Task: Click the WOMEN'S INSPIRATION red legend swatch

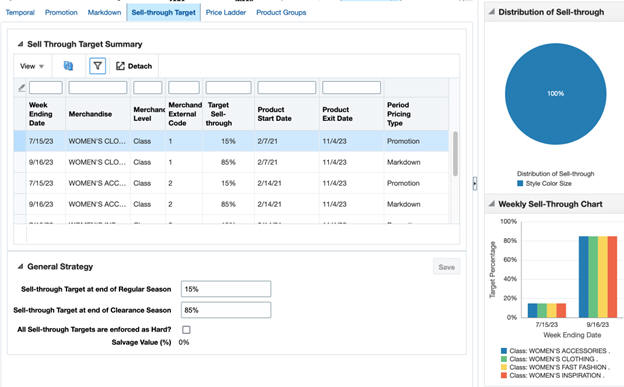Action: click(504, 375)
